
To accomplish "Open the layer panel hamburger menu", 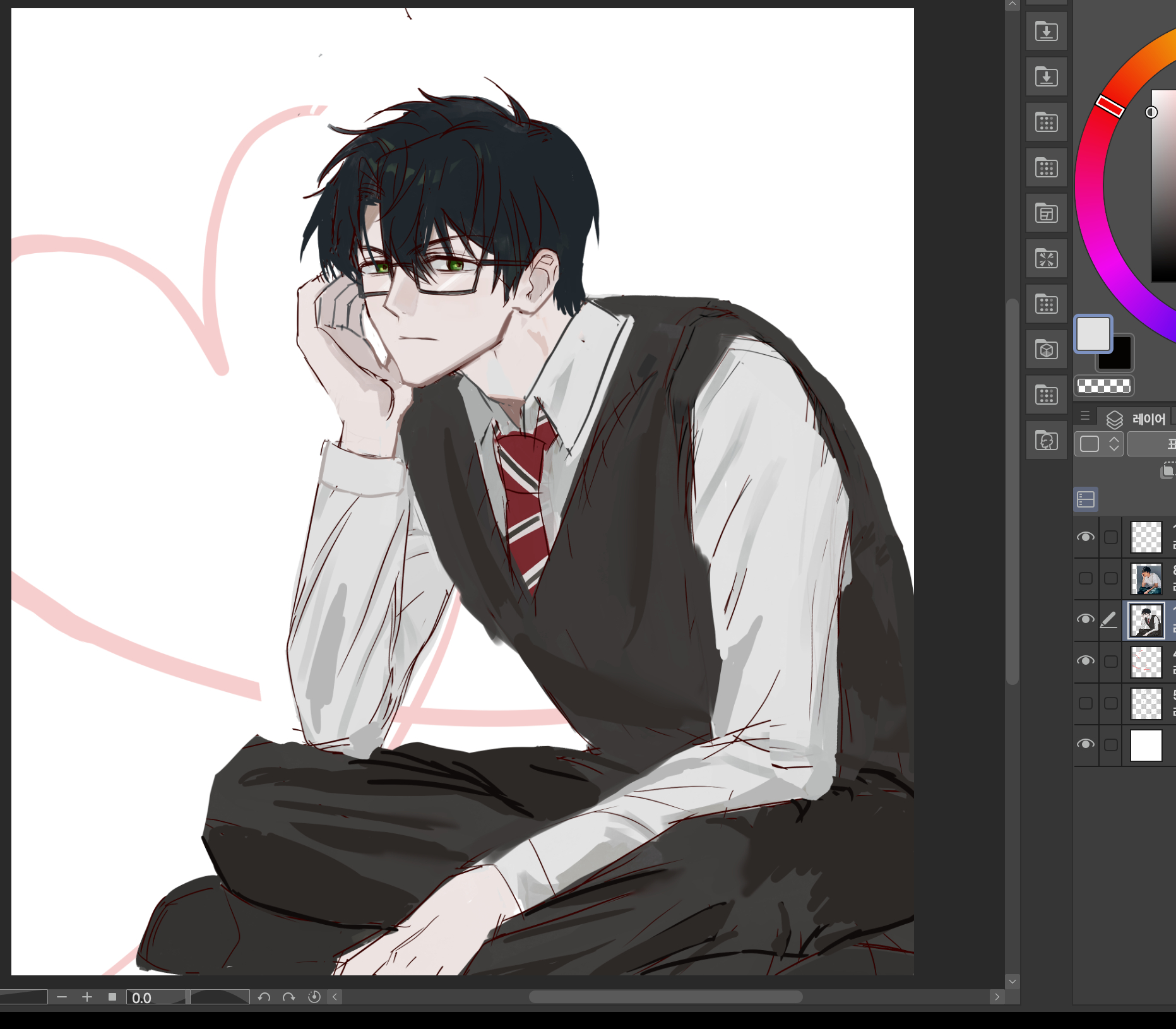I will (x=1085, y=416).
